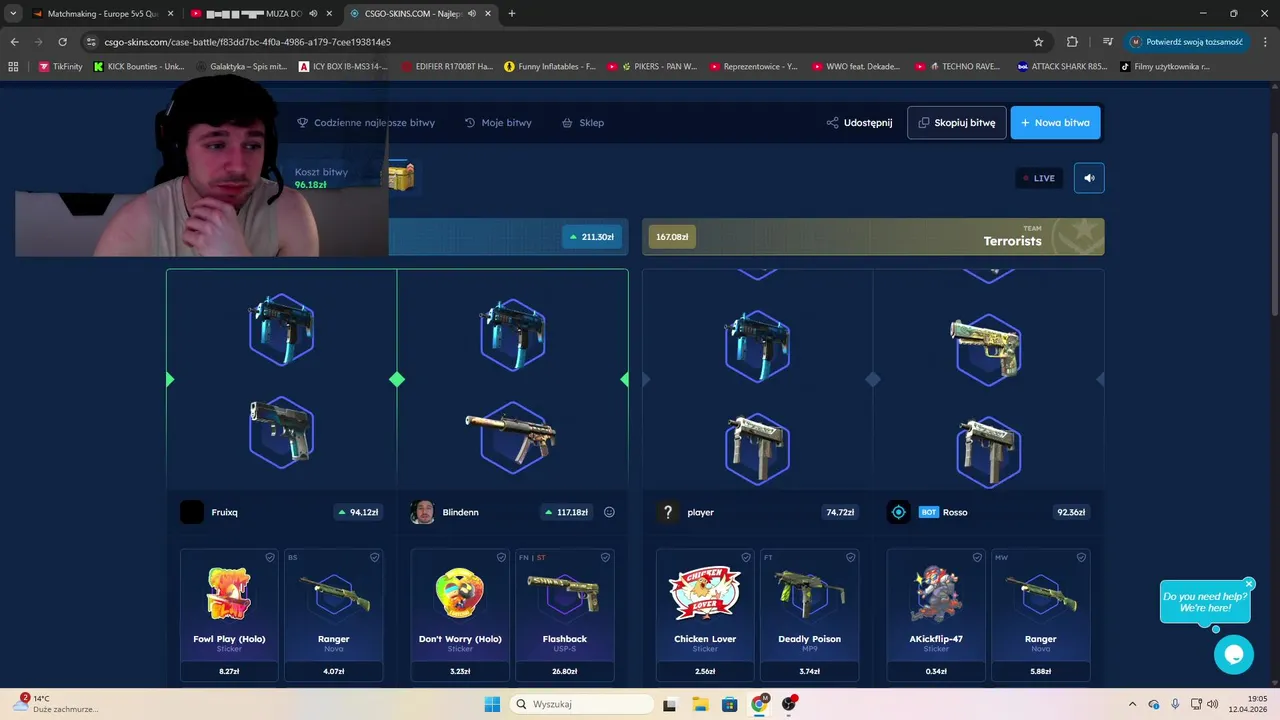Select the Flashback USP-S card
Image resolution: width=1280 pixels, height=720 pixels.
tap(564, 615)
